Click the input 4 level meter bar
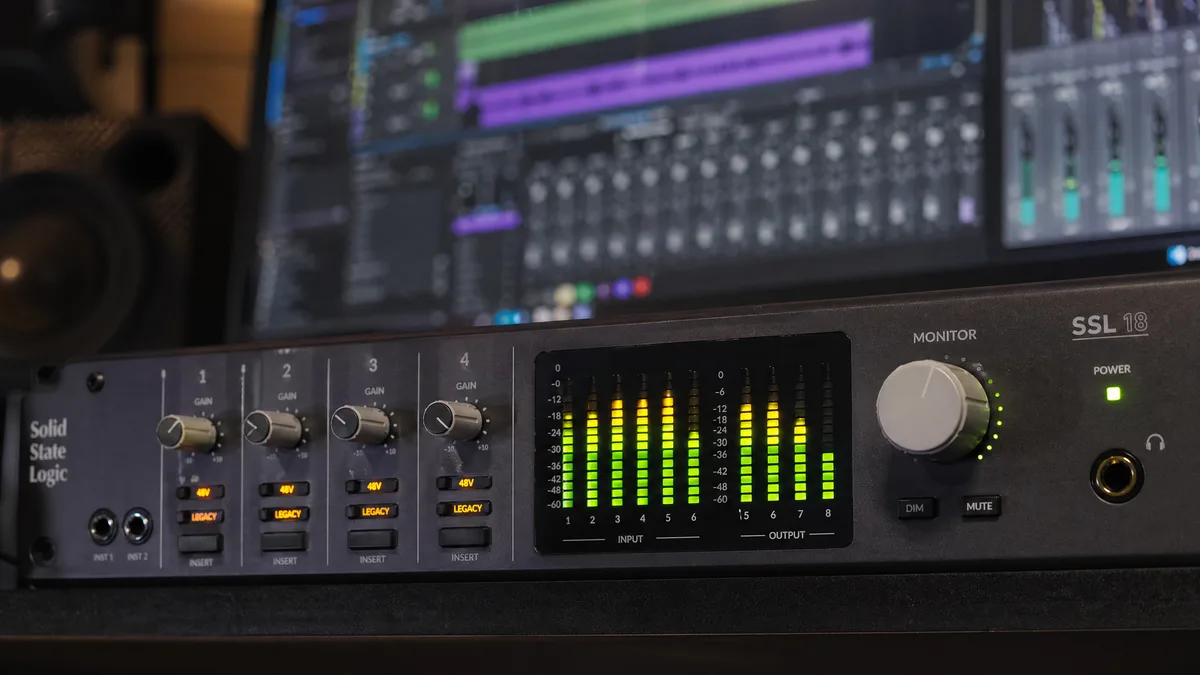Image resolution: width=1200 pixels, height=675 pixels. coord(642,439)
